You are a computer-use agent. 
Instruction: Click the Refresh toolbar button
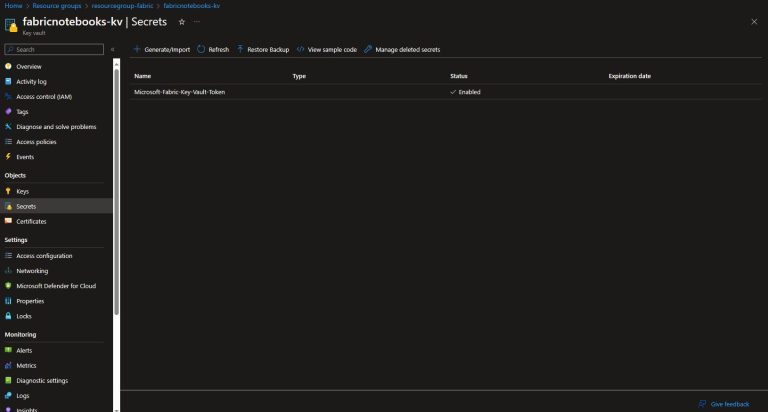(213, 49)
